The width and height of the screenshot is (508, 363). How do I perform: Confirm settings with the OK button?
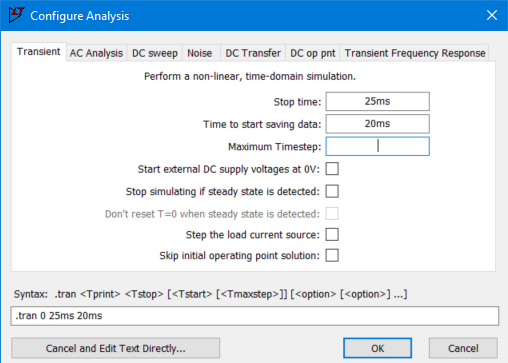(x=377, y=348)
